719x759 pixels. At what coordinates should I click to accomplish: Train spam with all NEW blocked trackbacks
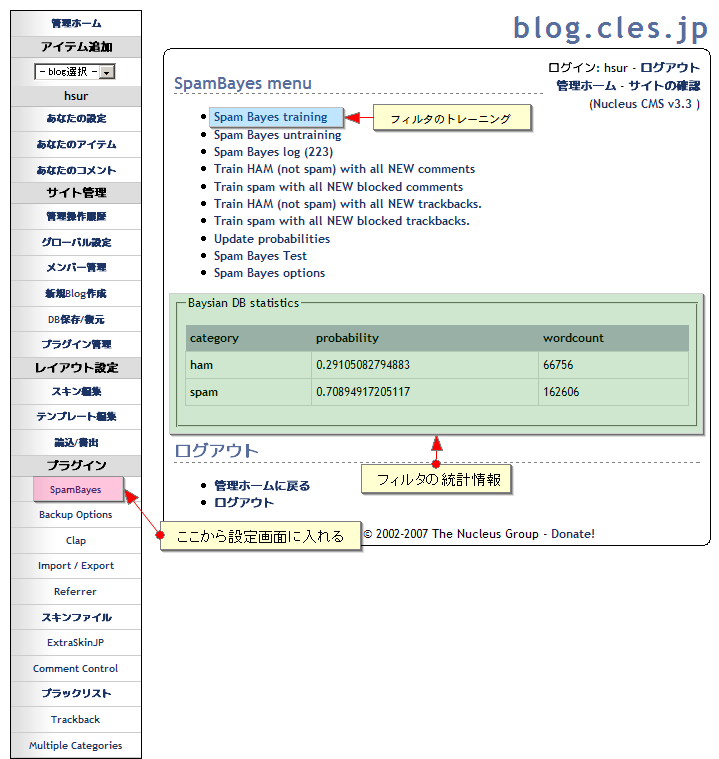[x=341, y=221]
